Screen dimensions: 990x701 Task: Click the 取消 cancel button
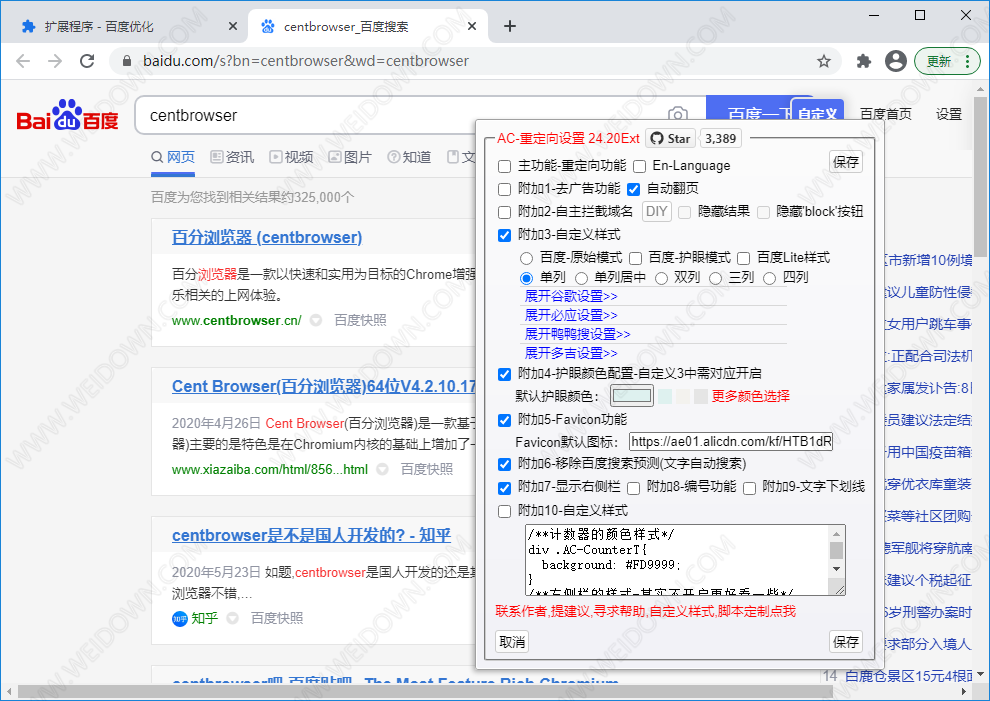[x=512, y=642]
